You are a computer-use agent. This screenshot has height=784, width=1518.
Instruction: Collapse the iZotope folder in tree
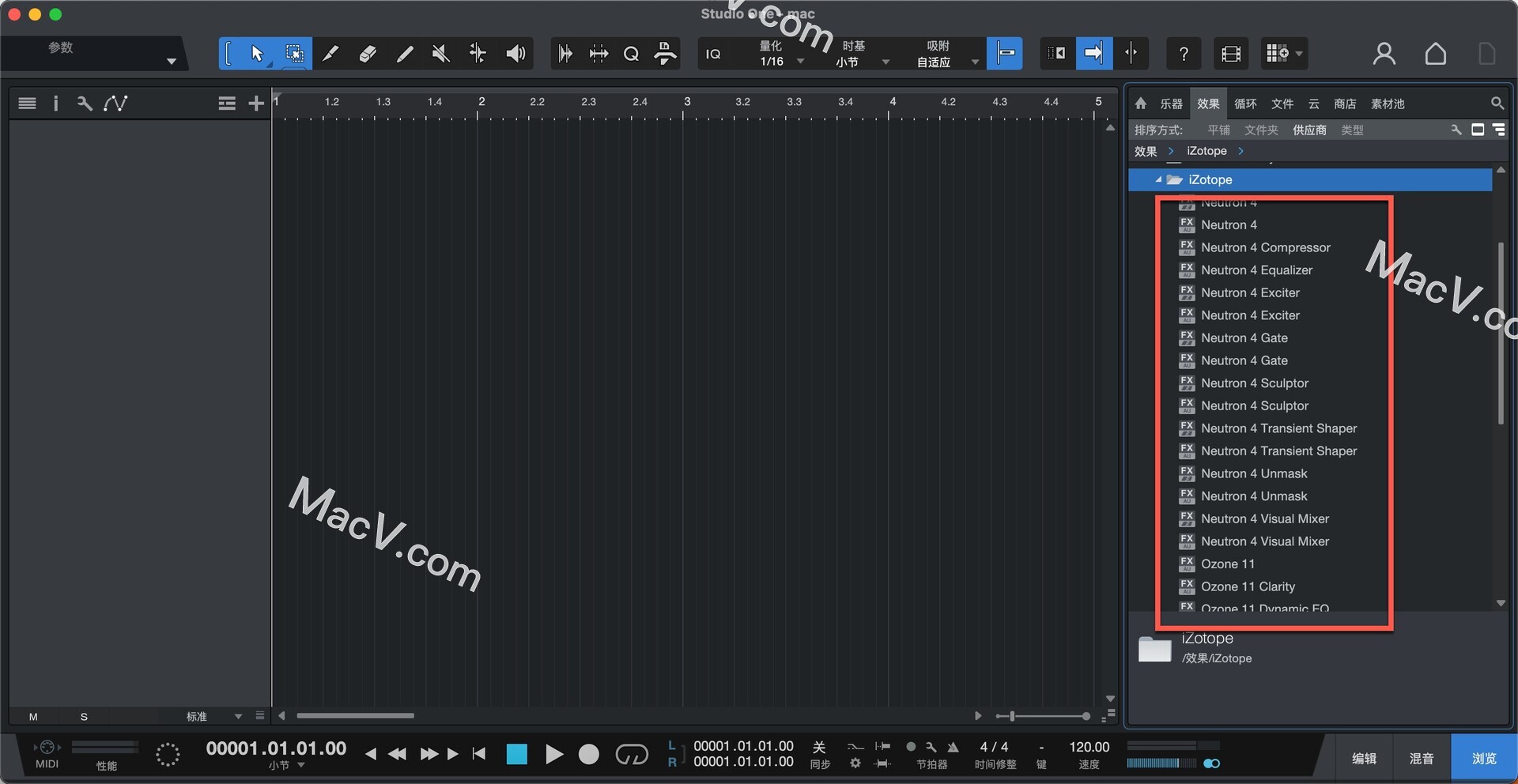1158,180
